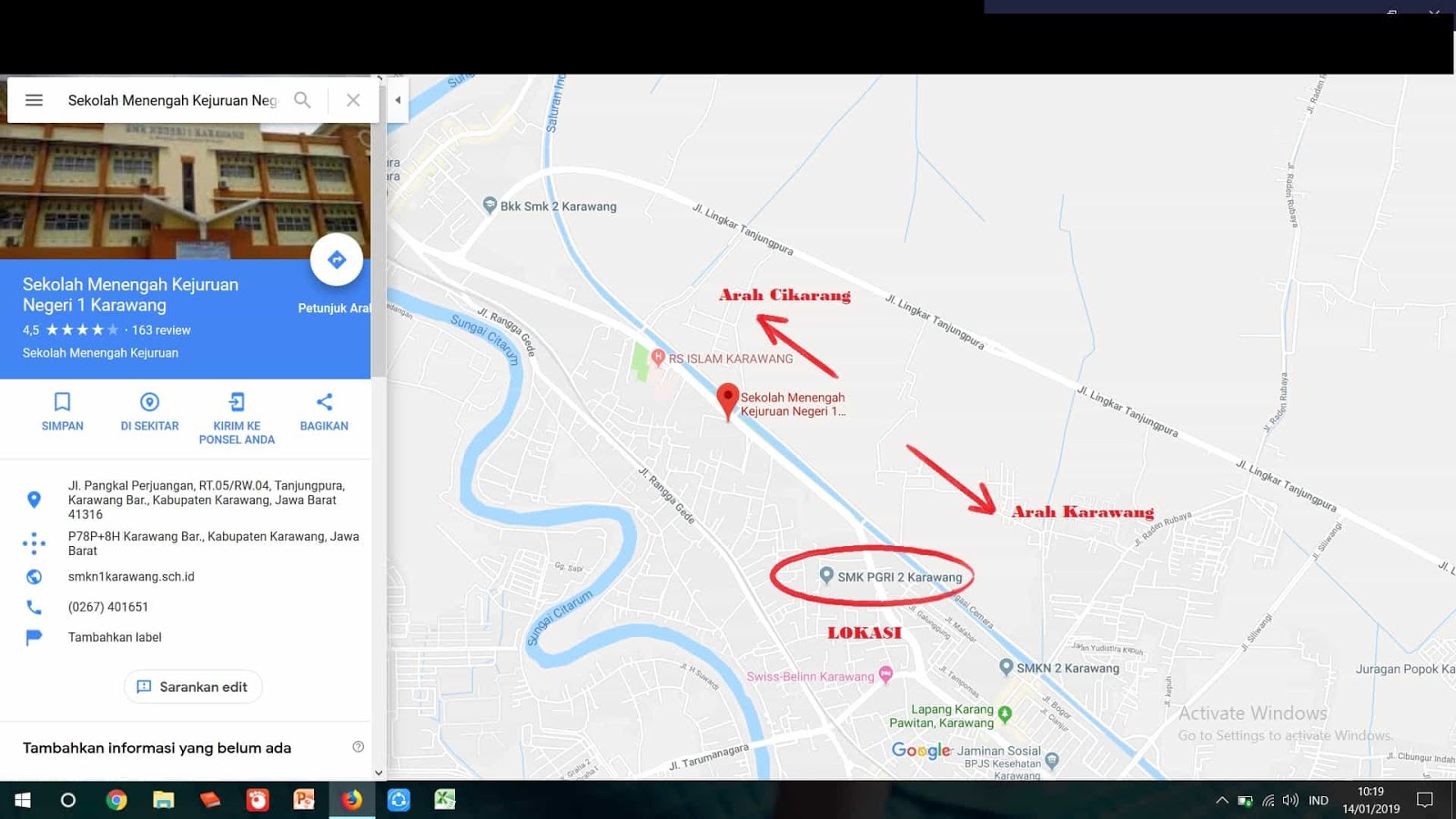
Task: Select plus code P78P+8H Karawang Bar.
Action: (214, 543)
